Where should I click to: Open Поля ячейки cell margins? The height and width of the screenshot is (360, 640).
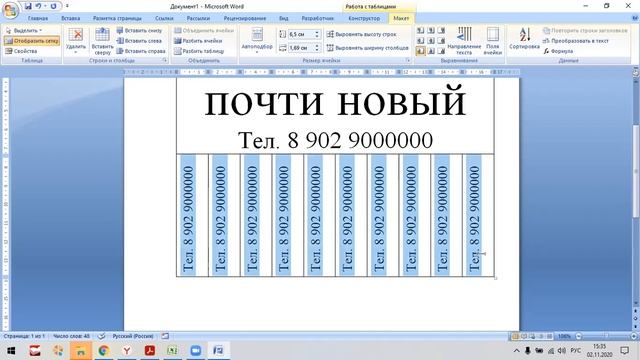[x=493, y=41]
